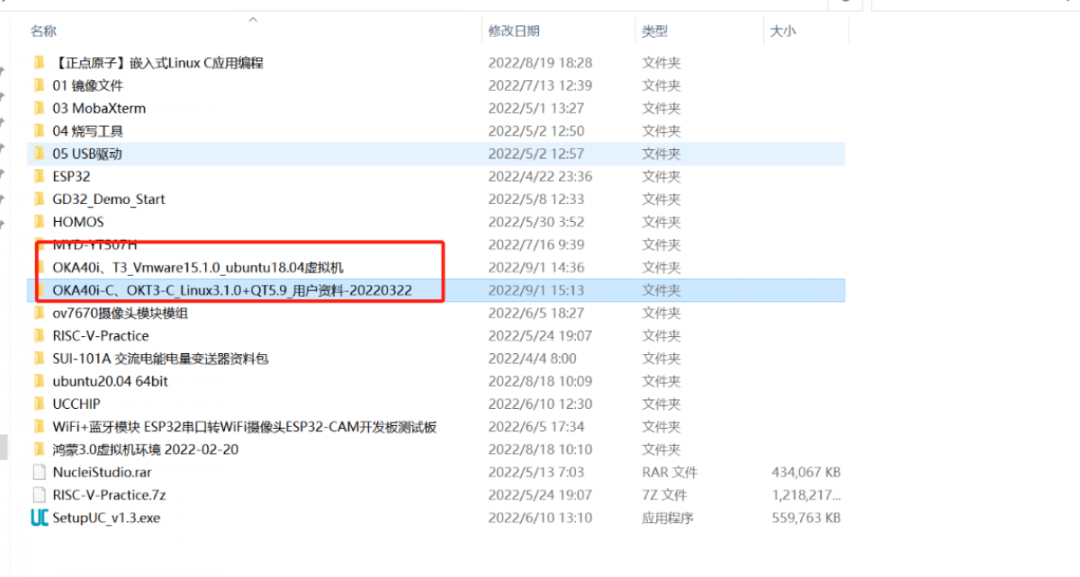This screenshot has width=1080, height=577.
Task: Click 7Z 文件 type cell
Action: 664,495
